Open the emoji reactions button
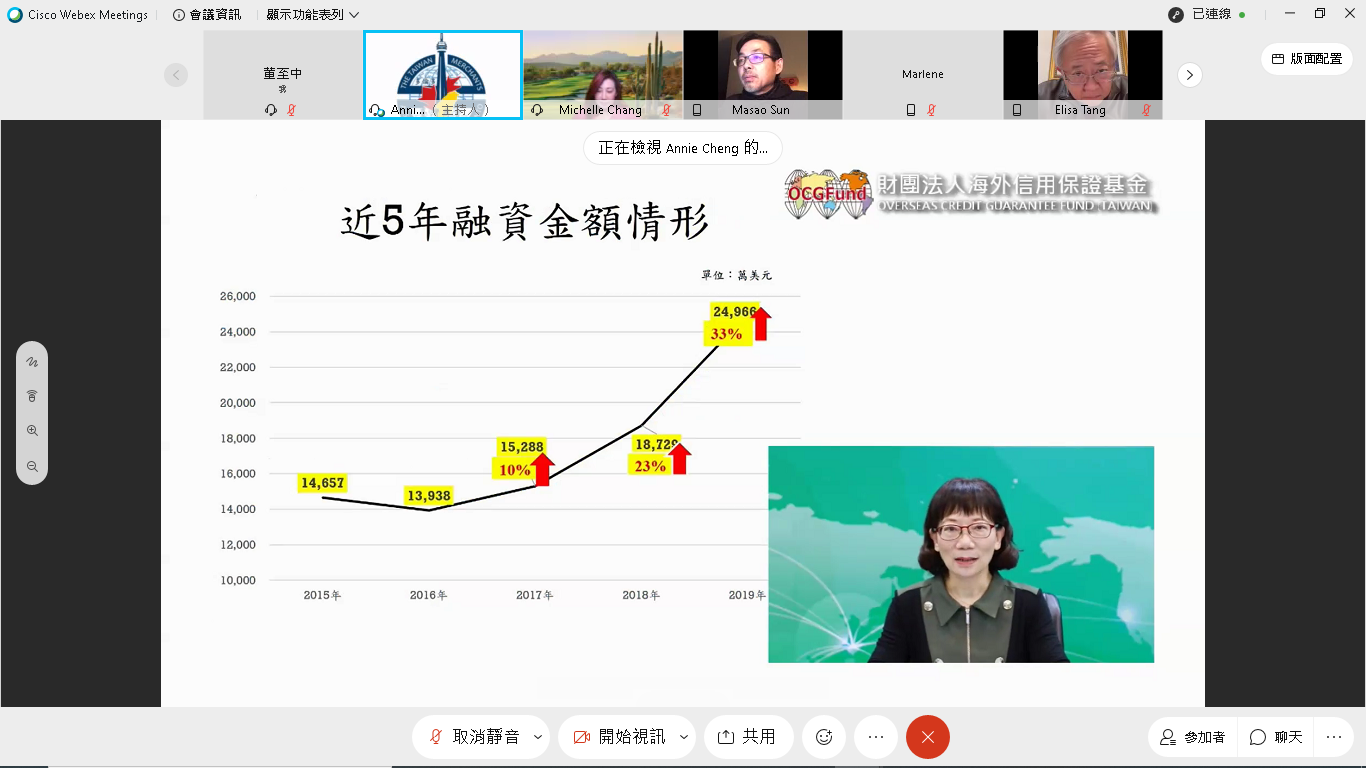This screenshot has height=768, width=1366. [824, 737]
